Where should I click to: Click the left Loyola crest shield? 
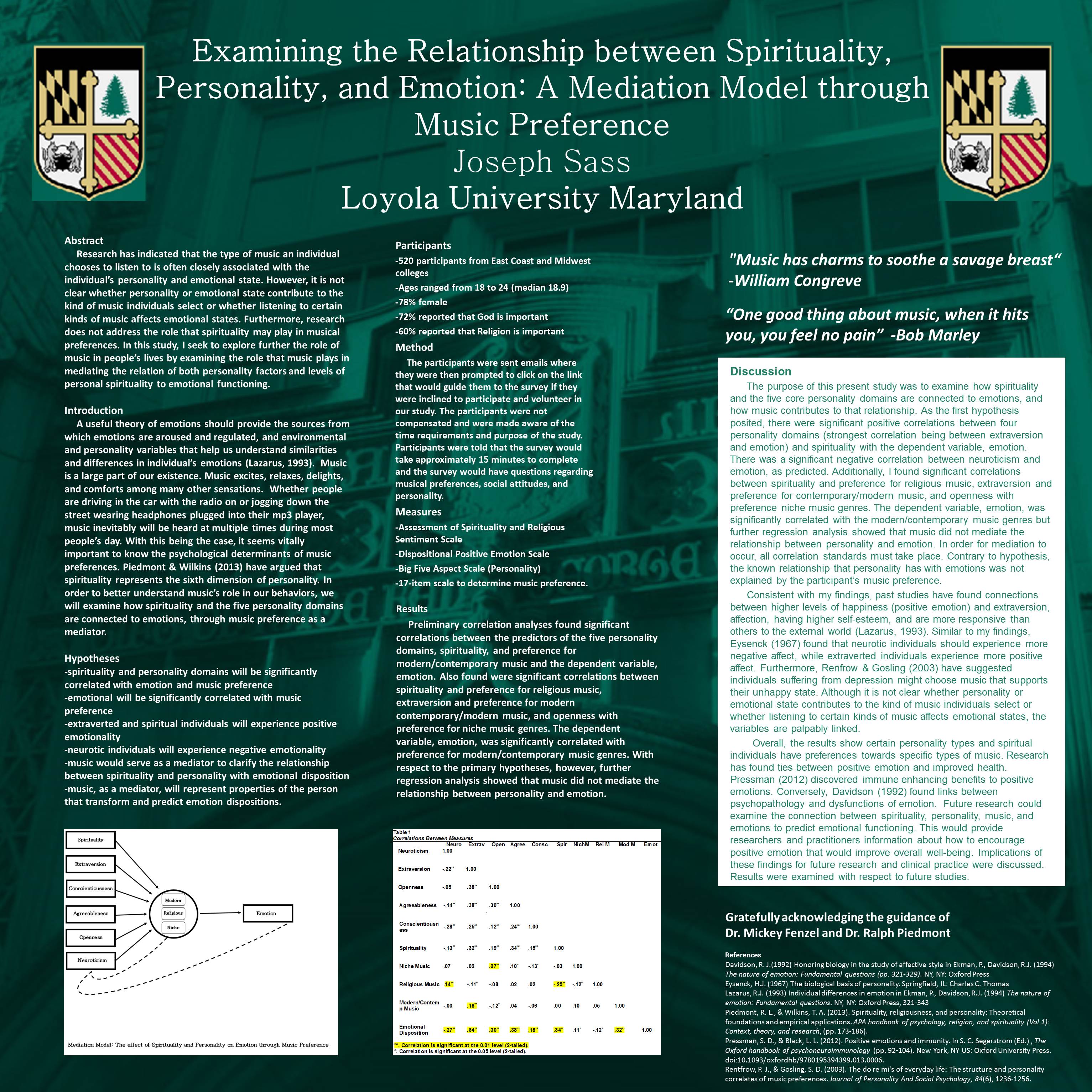coord(89,122)
